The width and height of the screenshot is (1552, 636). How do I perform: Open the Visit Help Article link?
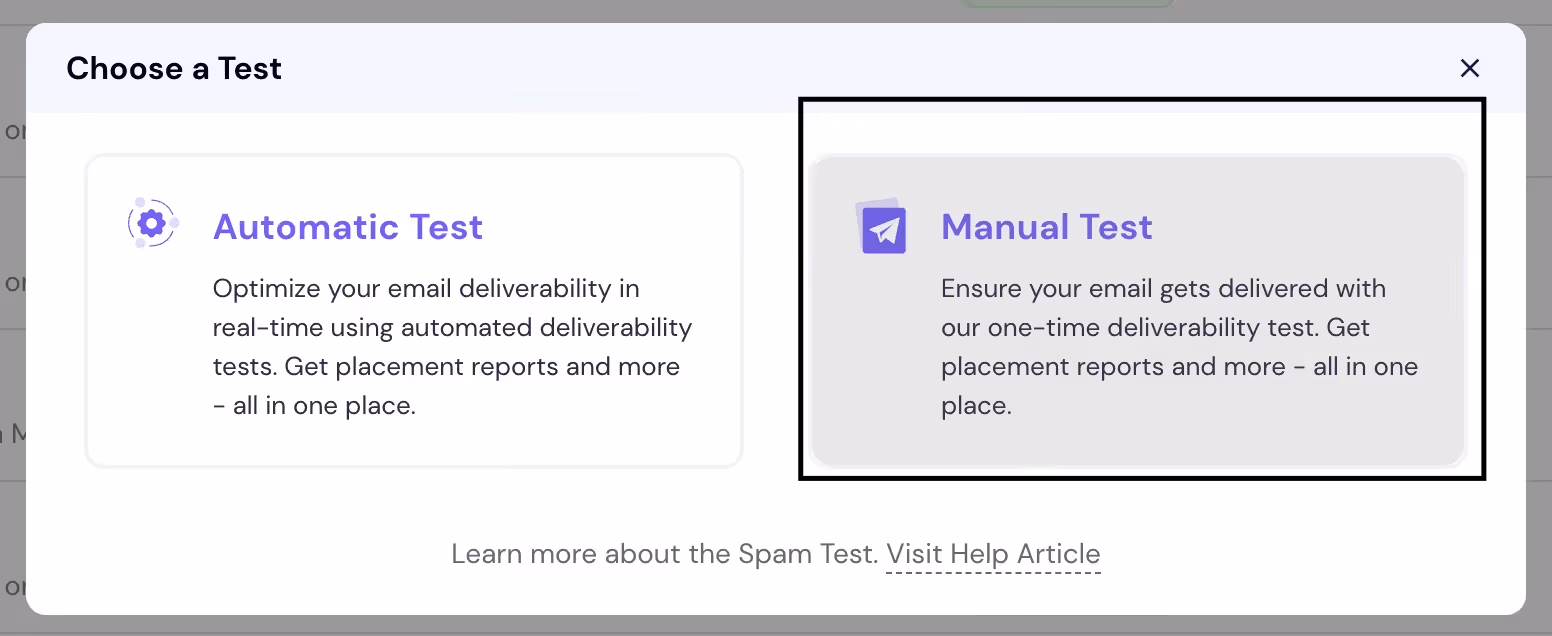[x=993, y=553]
